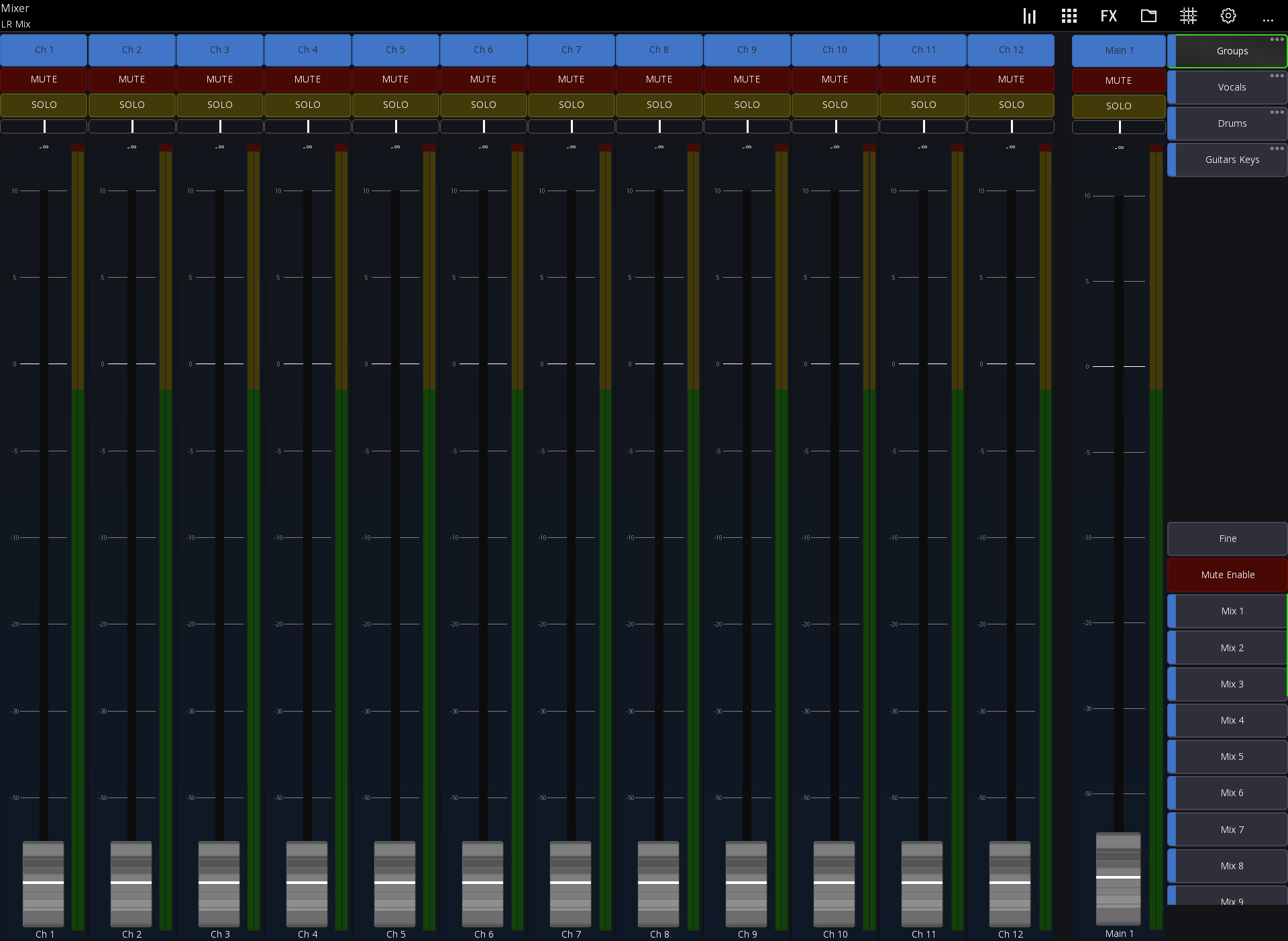Click the Ch 4 pan control
Viewport: 1288px width, 941px height.
(x=307, y=126)
